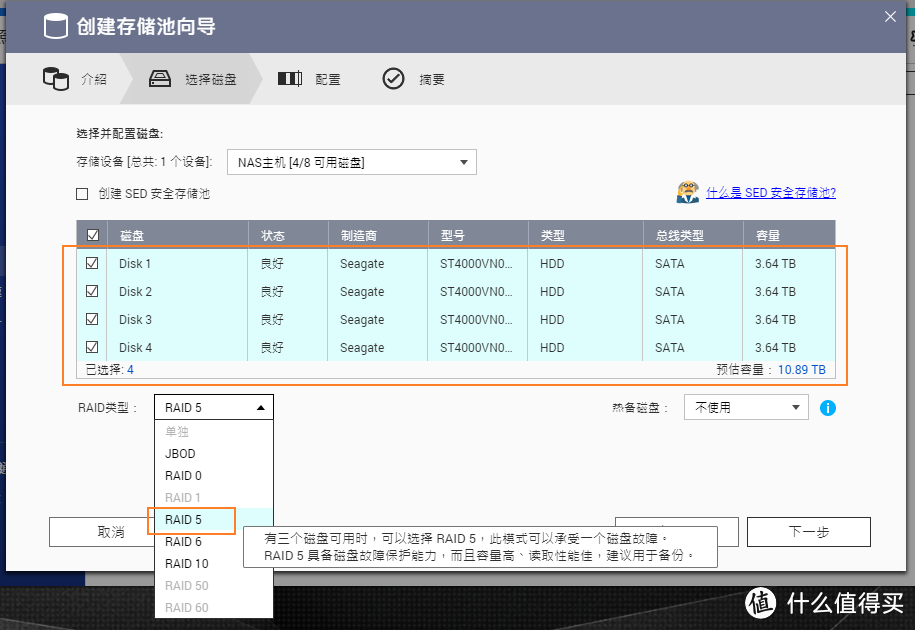Go to the 配置 wizard step

[x=309, y=79]
